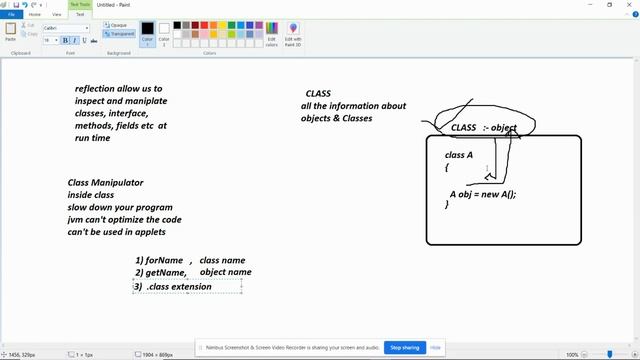The height and width of the screenshot is (360, 640).
Task: Adjust the zoom slider handle
Action: click(x=609, y=355)
